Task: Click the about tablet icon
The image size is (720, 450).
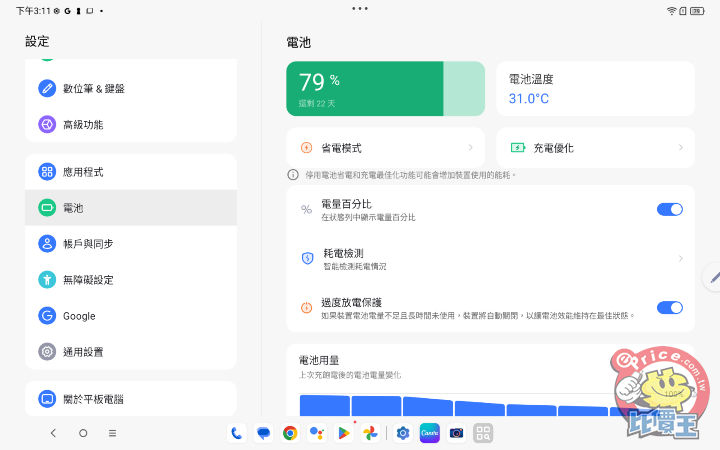Action: pyautogui.click(x=47, y=399)
